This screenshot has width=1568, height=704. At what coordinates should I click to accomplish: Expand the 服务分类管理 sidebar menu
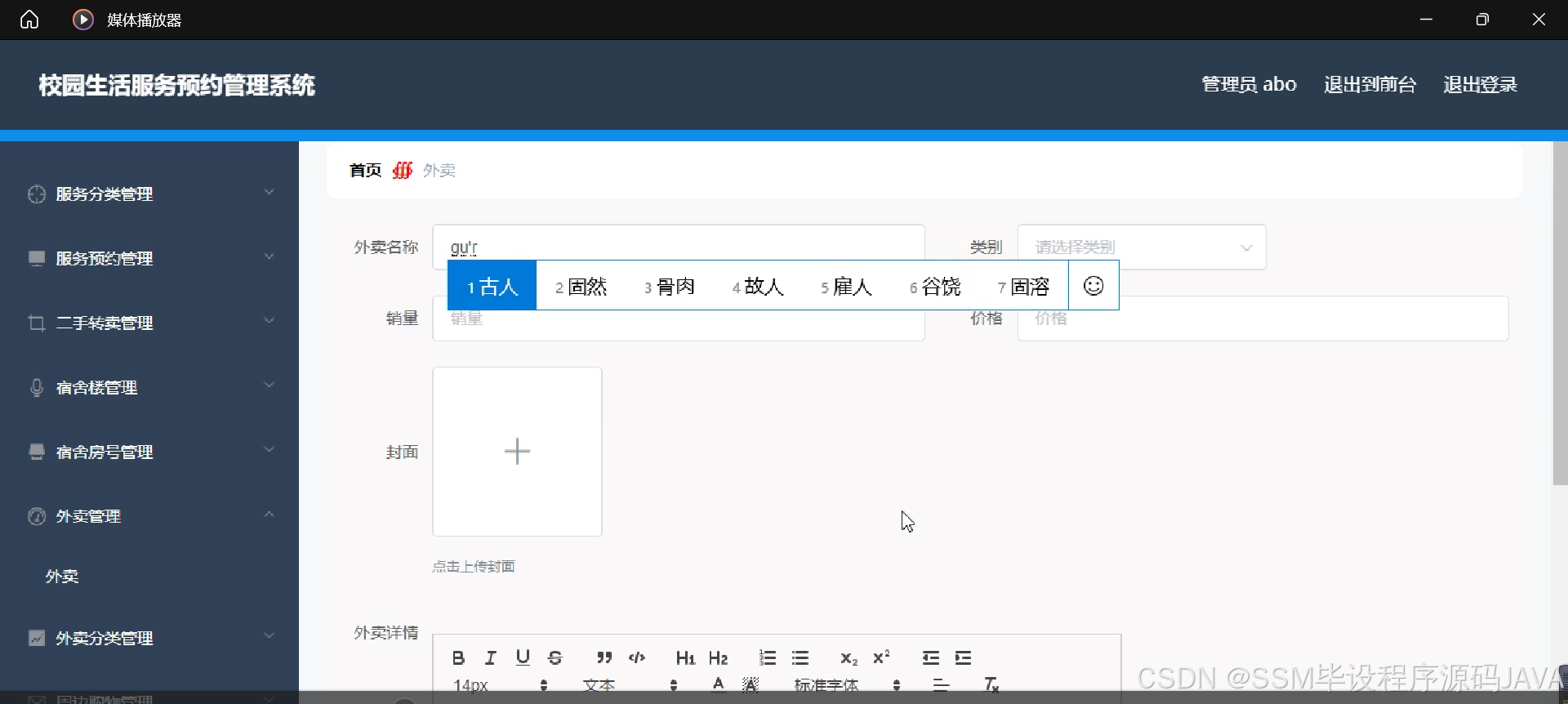click(x=149, y=194)
